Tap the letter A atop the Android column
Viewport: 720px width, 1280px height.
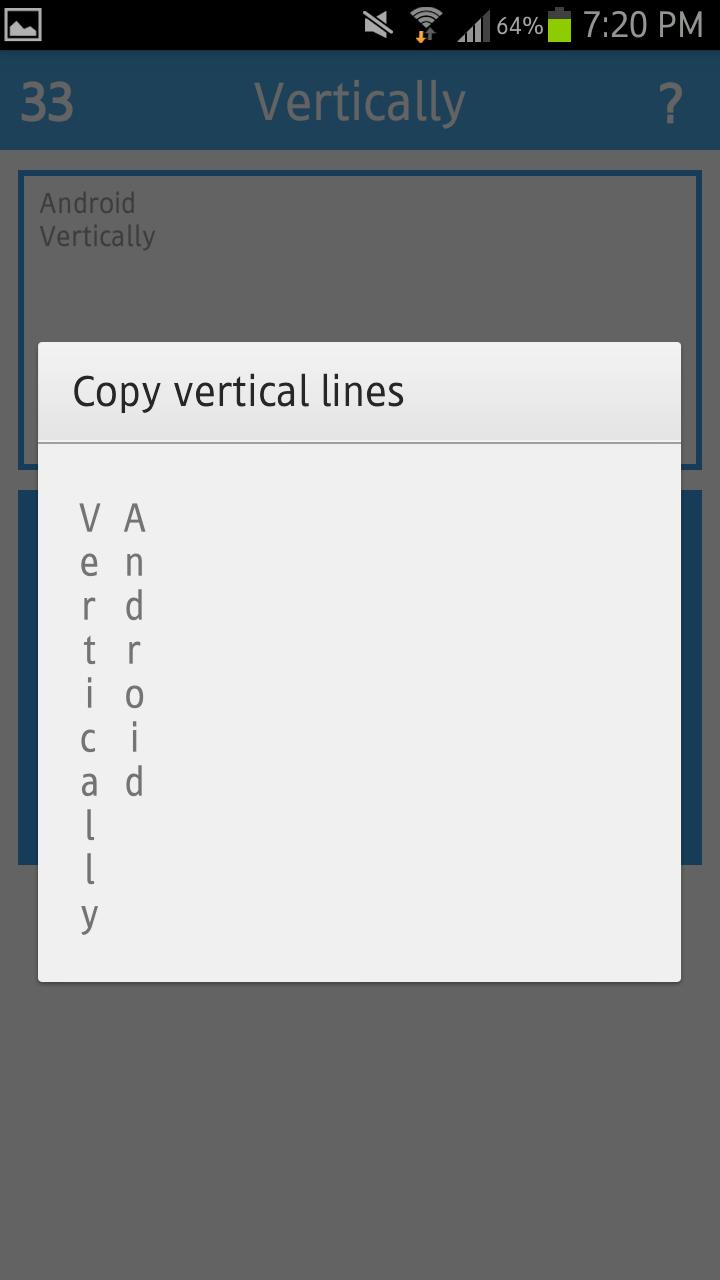pos(133,518)
